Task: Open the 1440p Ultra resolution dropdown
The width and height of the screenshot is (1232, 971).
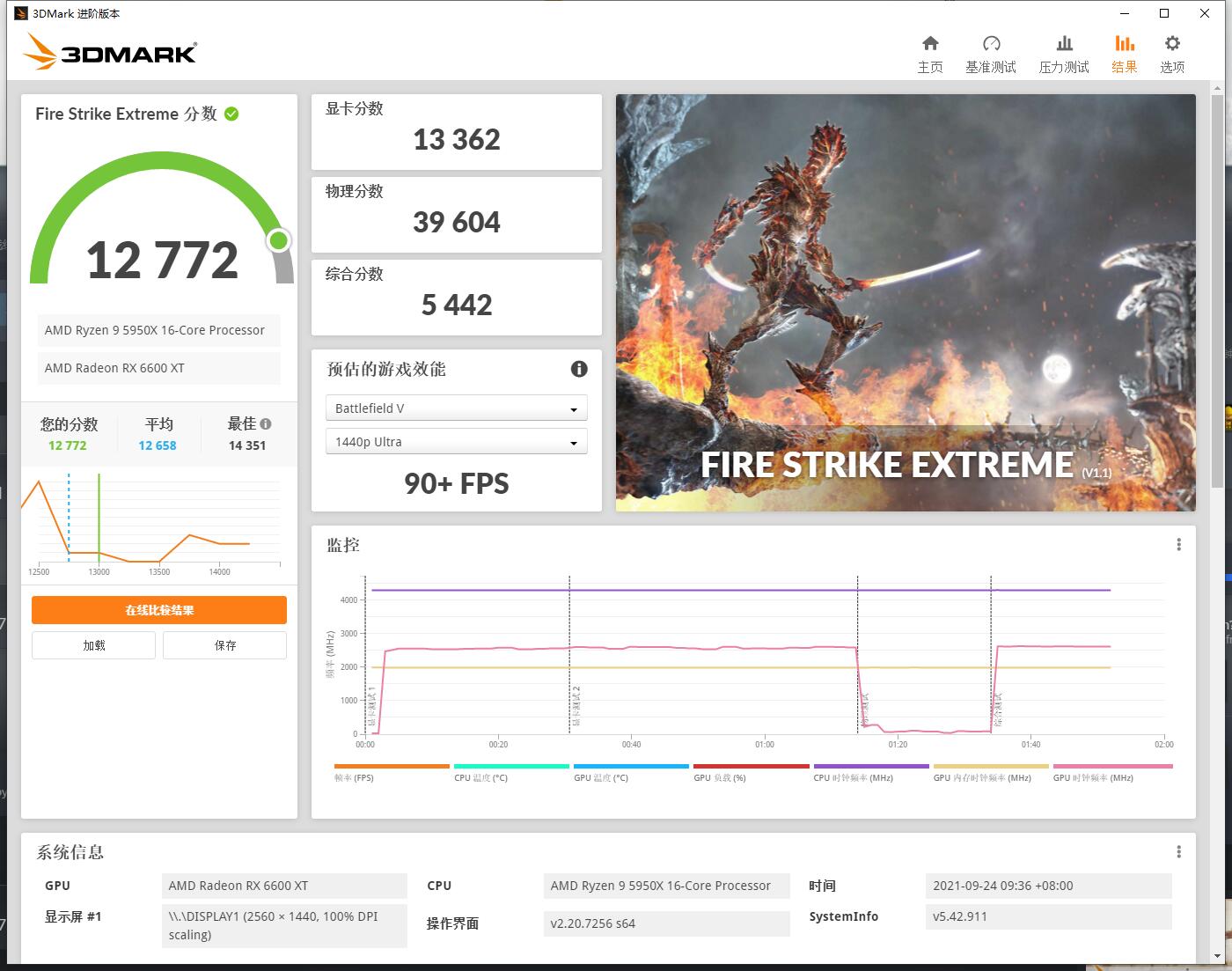Action: pyautogui.click(x=456, y=442)
